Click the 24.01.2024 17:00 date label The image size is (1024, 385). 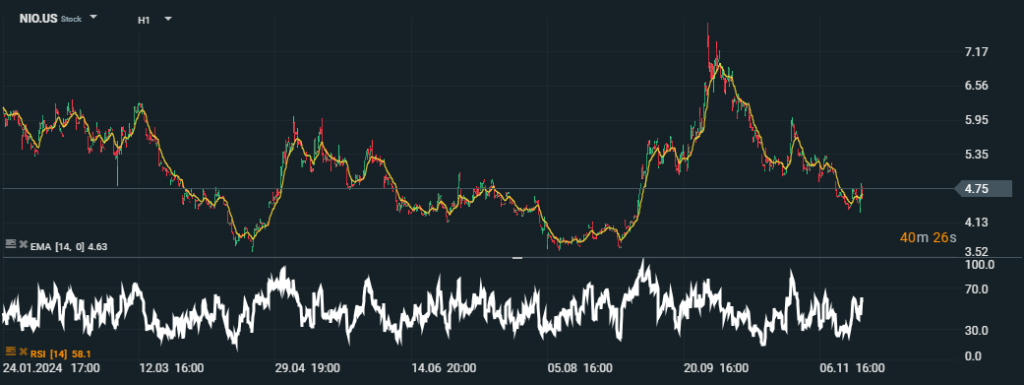click(51, 369)
